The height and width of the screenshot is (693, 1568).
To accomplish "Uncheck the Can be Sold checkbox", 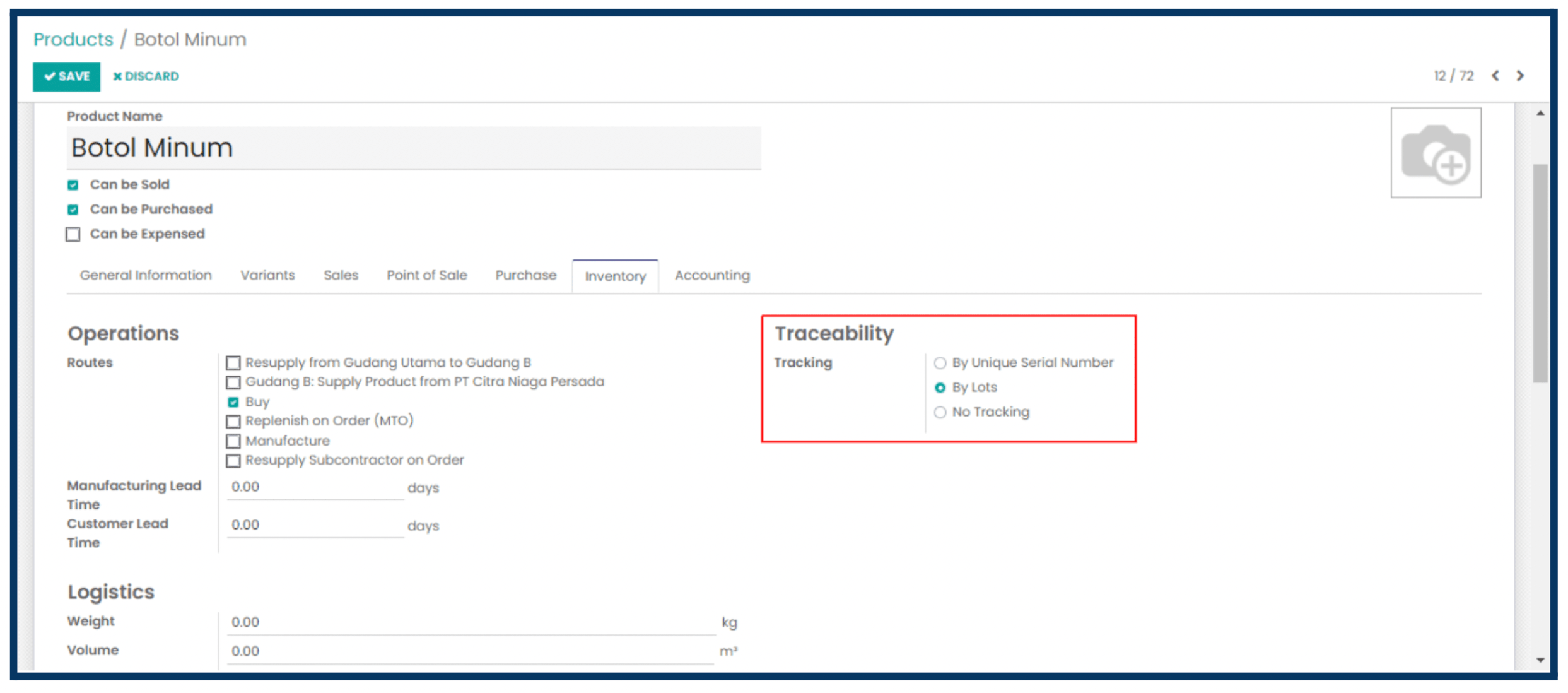I will (73, 185).
